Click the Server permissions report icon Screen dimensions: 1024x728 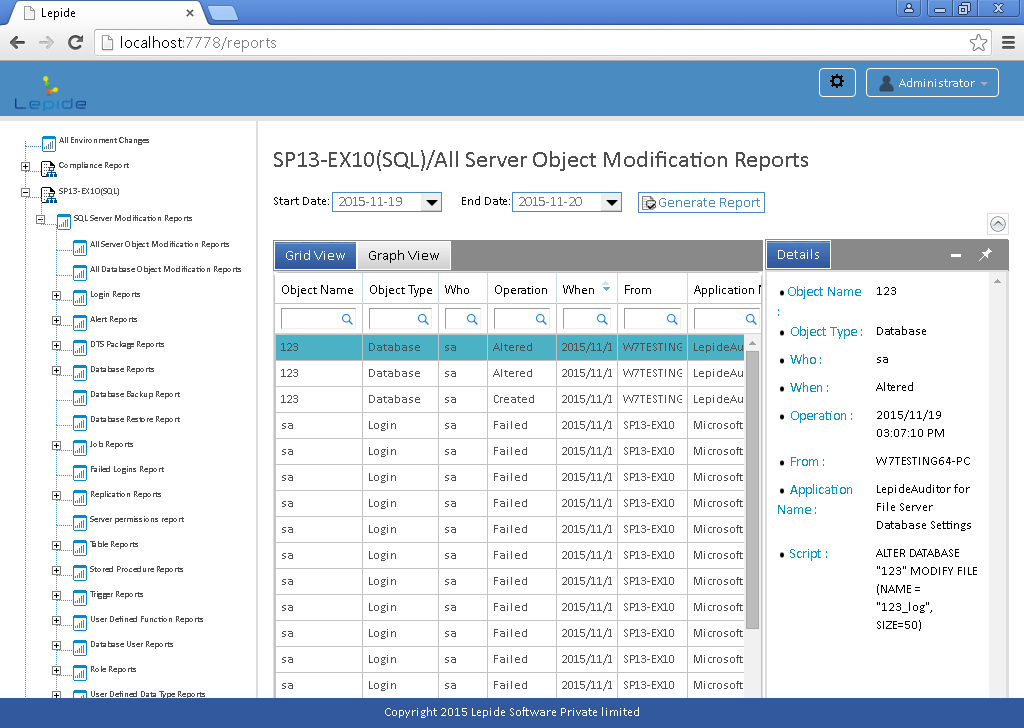tap(80, 522)
